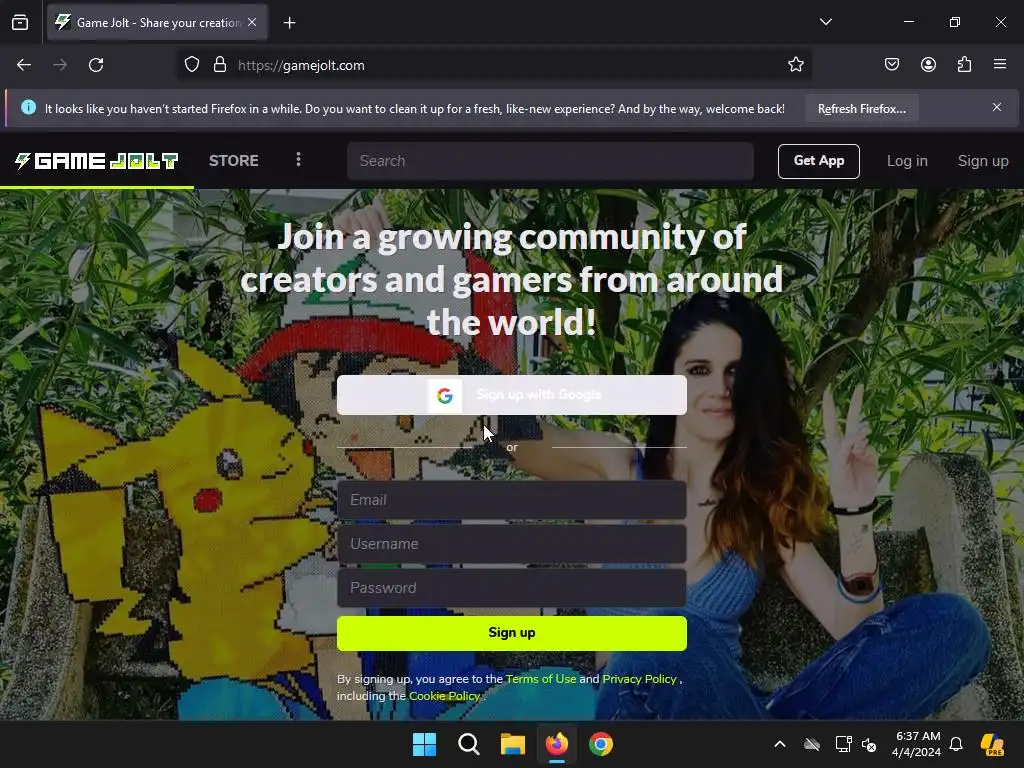The image size is (1024, 768).
Task: Click Sign up with Google button
Action: point(512,395)
